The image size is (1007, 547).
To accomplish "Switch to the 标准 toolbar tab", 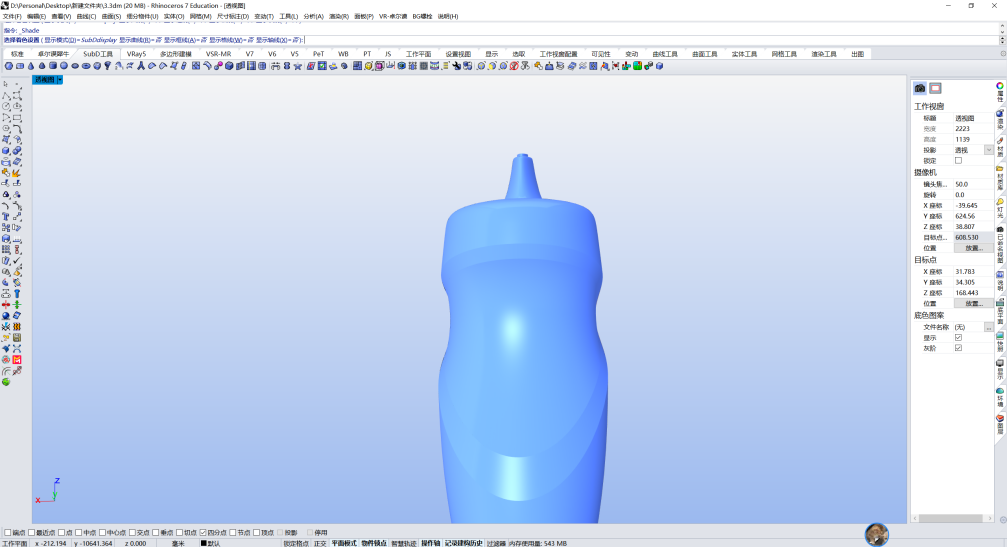I will click(x=17, y=54).
